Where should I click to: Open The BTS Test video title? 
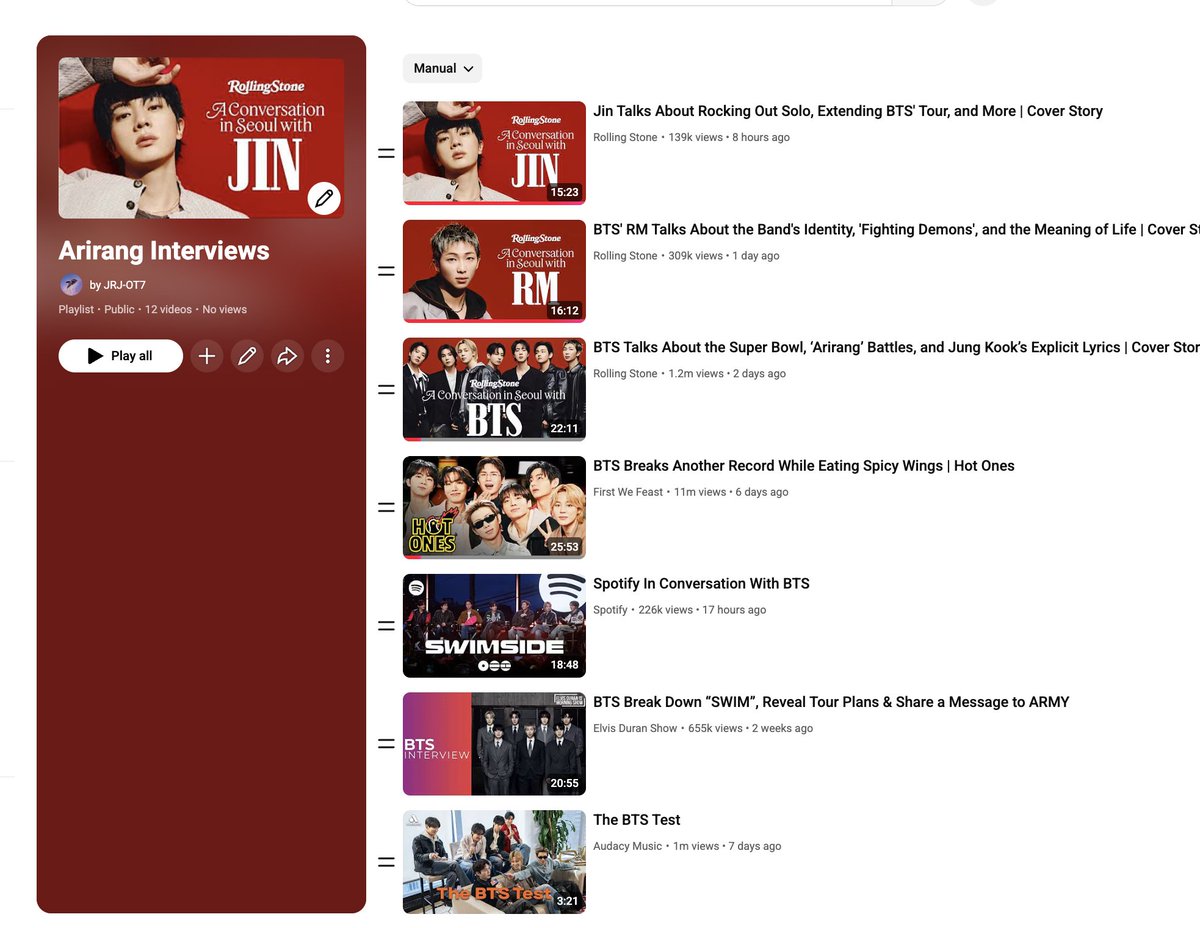pyautogui.click(x=637, y=820)
